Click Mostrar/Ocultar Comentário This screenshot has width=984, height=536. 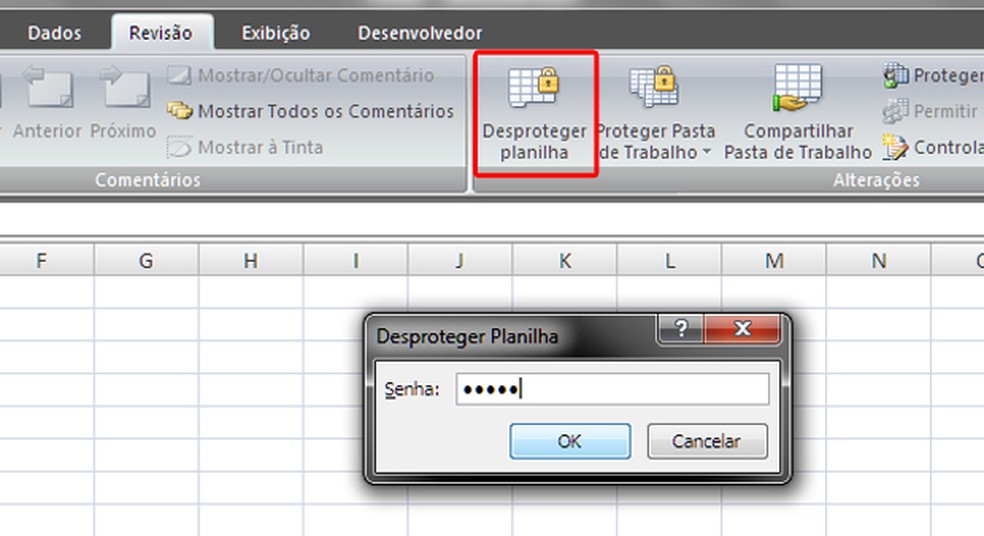pyautogui.click(x=300, y=75)
